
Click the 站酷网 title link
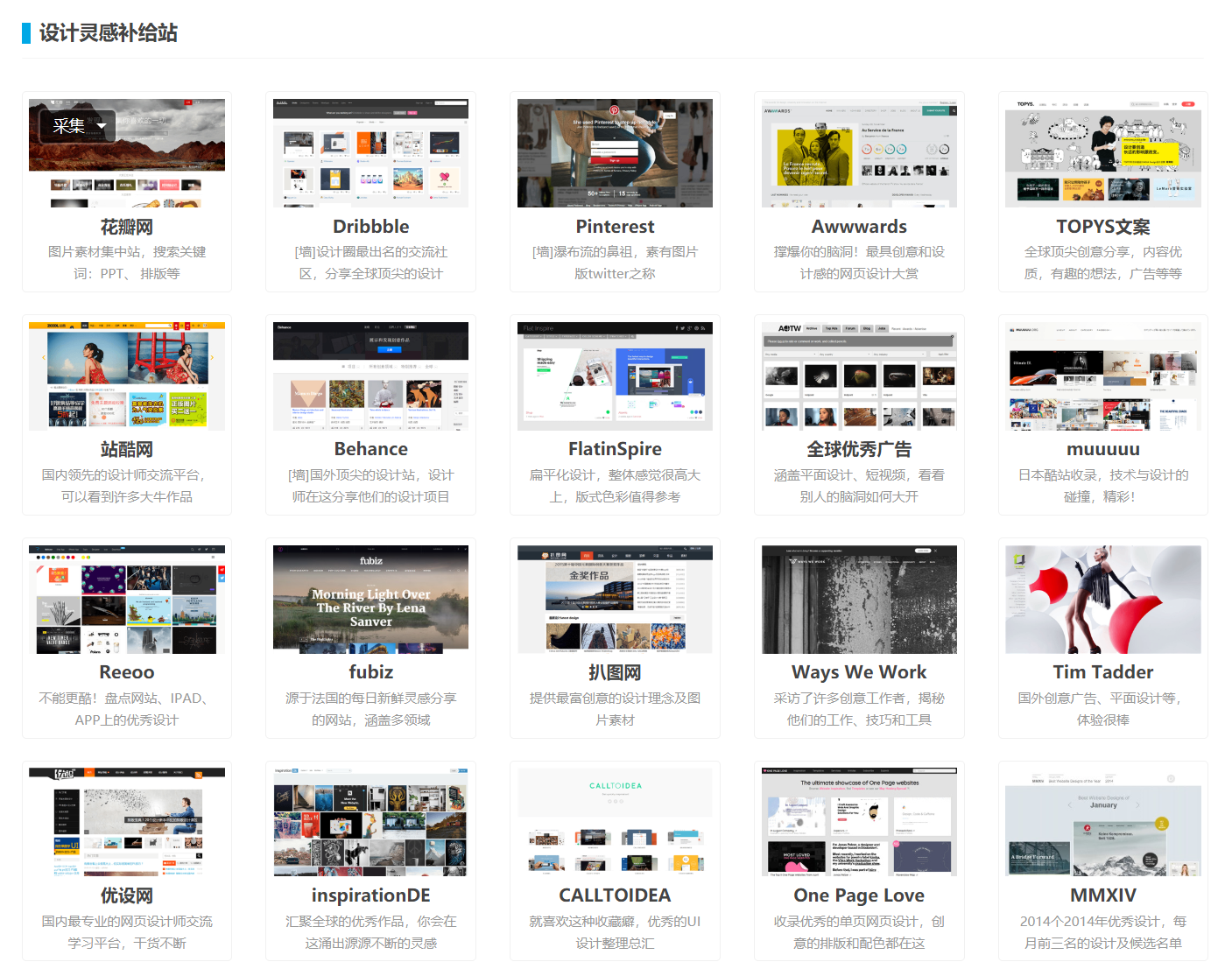pyautogui.click(x=127, y=449)
